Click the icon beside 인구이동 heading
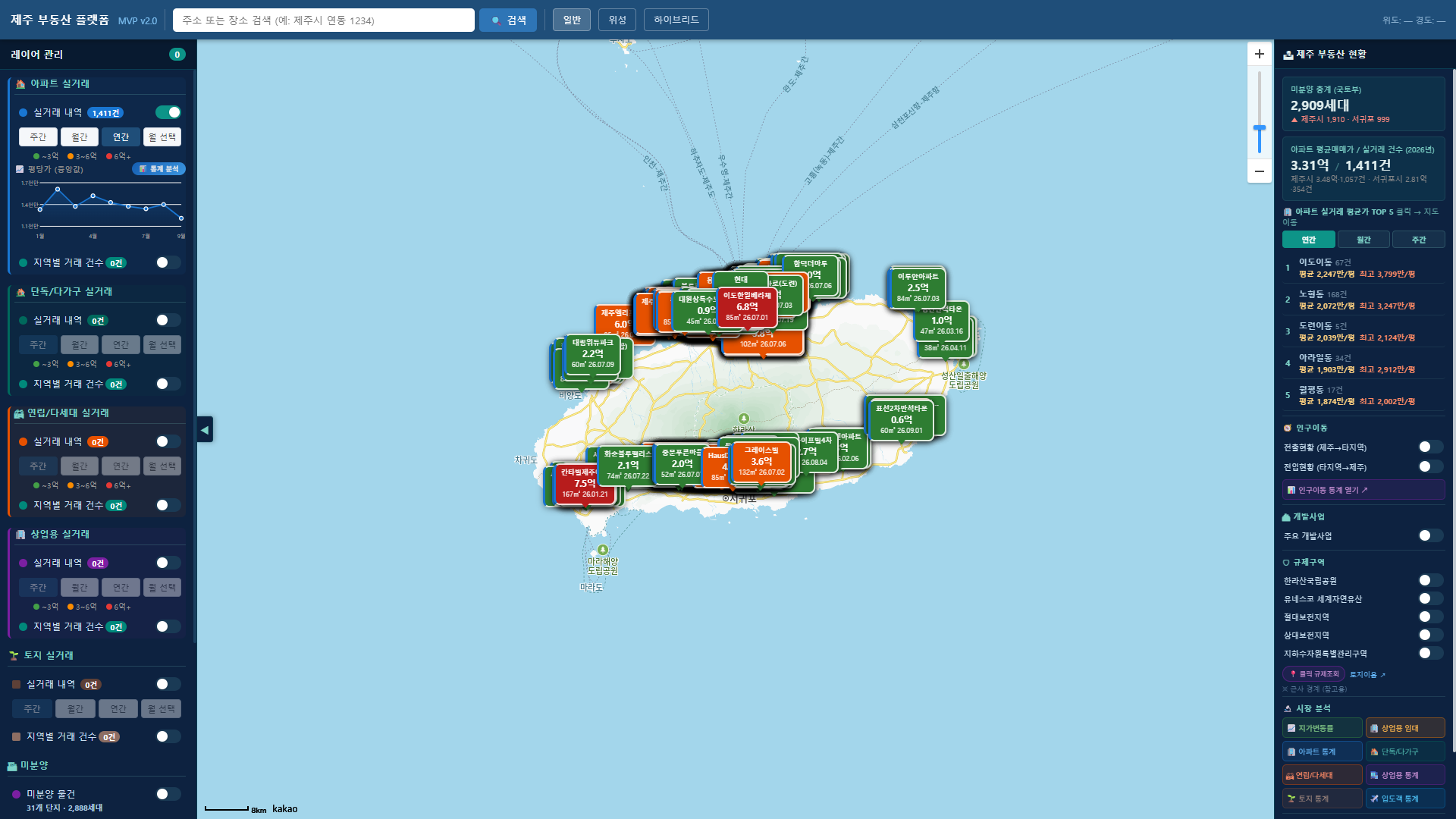 tap(1288, 428)
